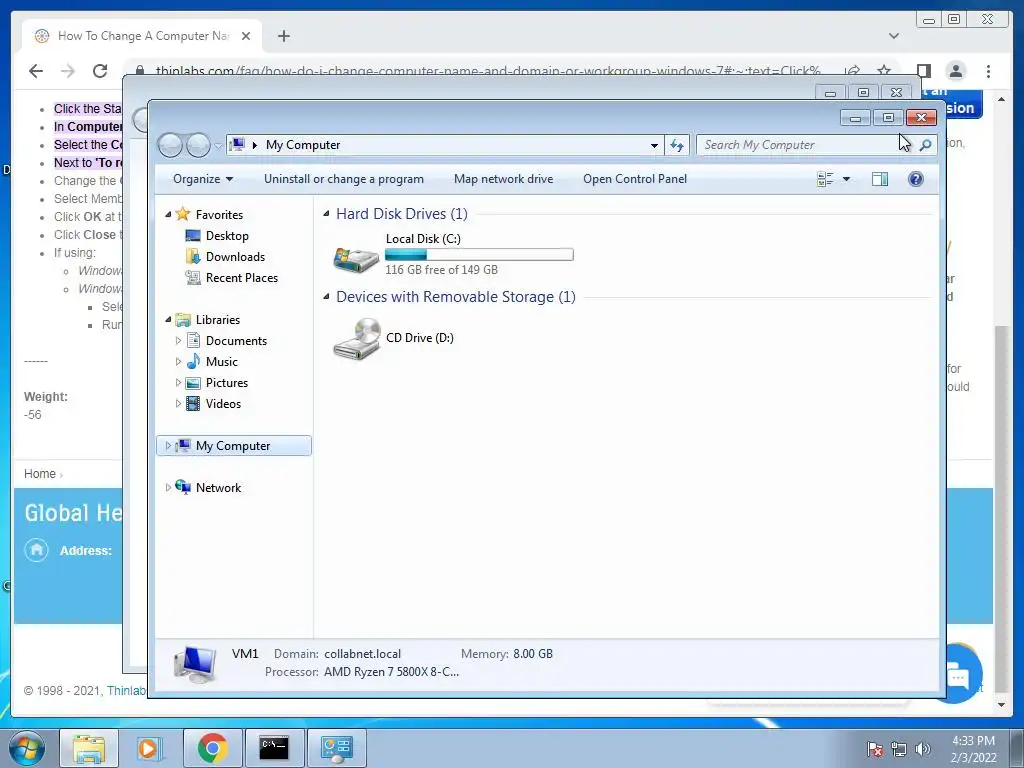Click Open Control Panel
The height and width of the screenshot is (768, 1024).
tap(635, 179)
